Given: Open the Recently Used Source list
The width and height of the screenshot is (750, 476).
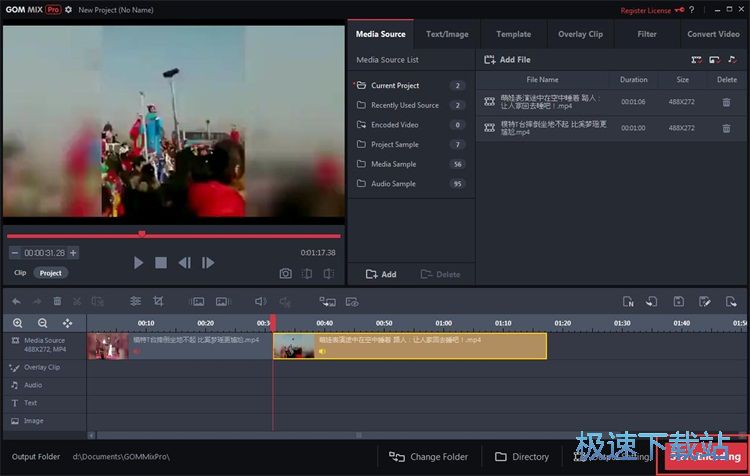Looking at the screenshot, I should tap(404, 105).
